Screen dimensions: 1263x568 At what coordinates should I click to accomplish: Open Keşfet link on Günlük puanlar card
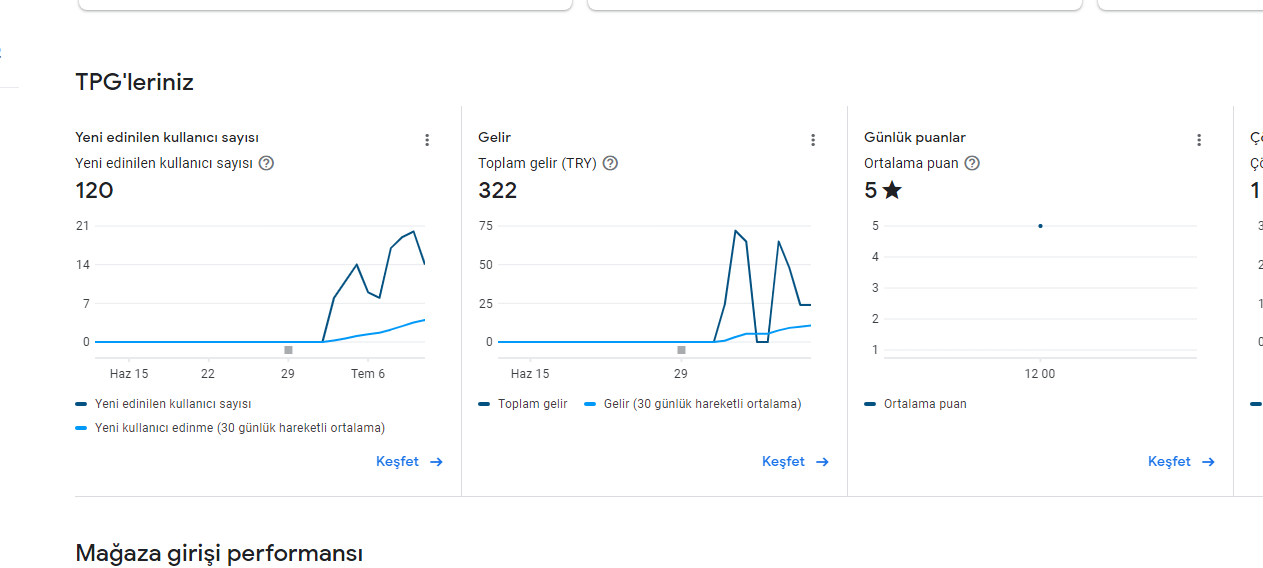(1182, 462)
